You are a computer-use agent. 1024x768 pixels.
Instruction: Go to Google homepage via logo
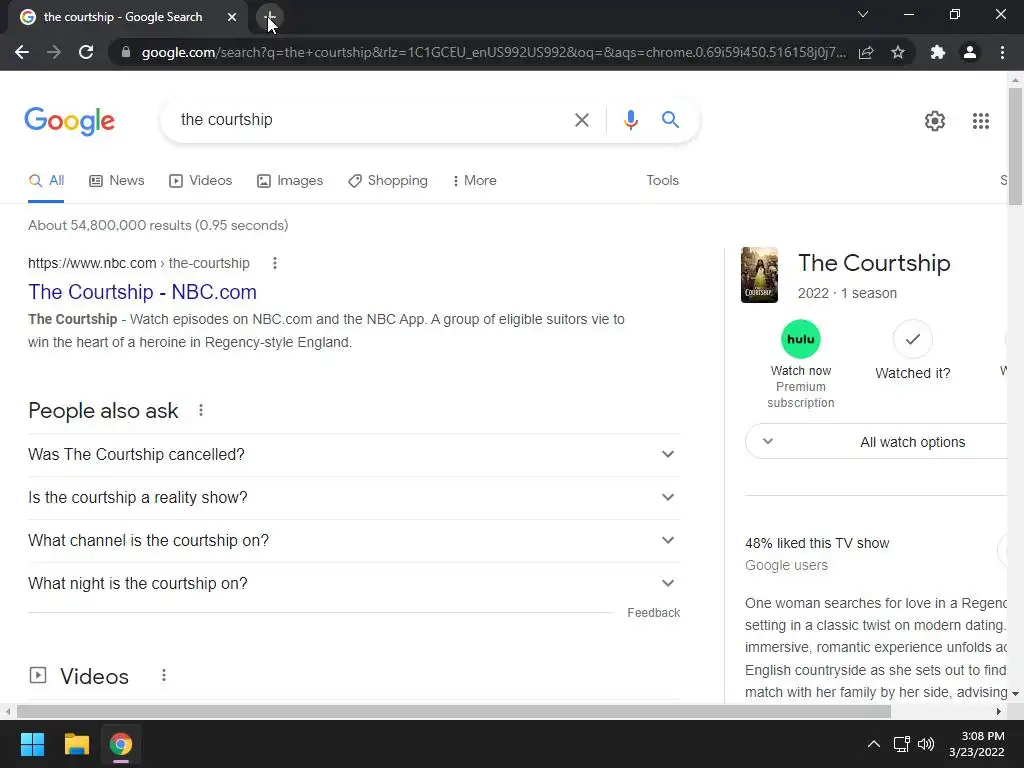(70, 121)
